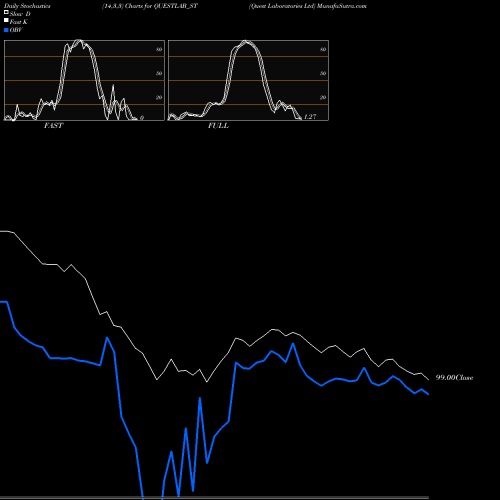Click the 50 level label in FAST chart

coord(159,73)
